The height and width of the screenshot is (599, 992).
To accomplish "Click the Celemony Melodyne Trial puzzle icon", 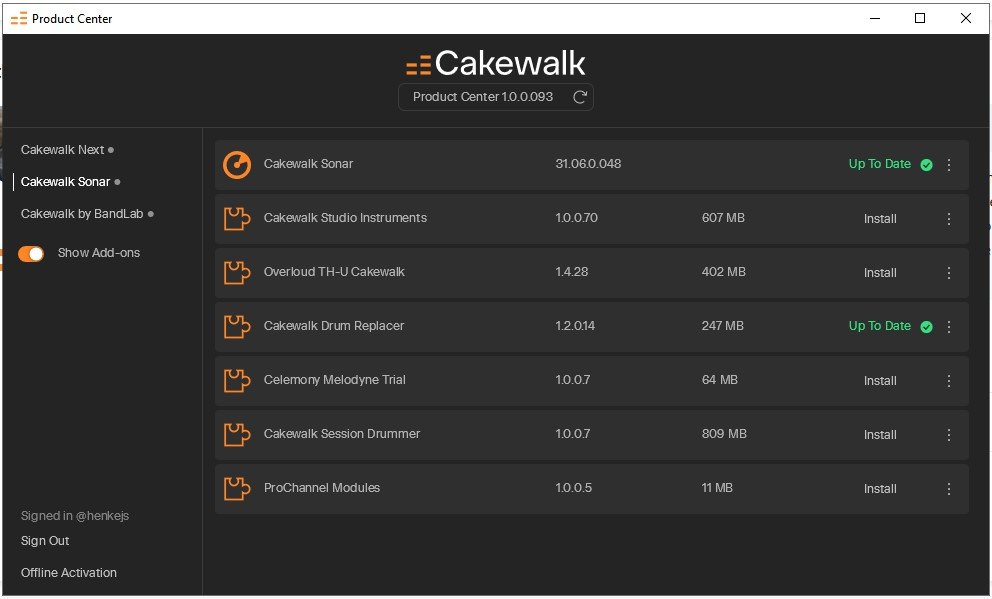I will [x=237, y=381].
